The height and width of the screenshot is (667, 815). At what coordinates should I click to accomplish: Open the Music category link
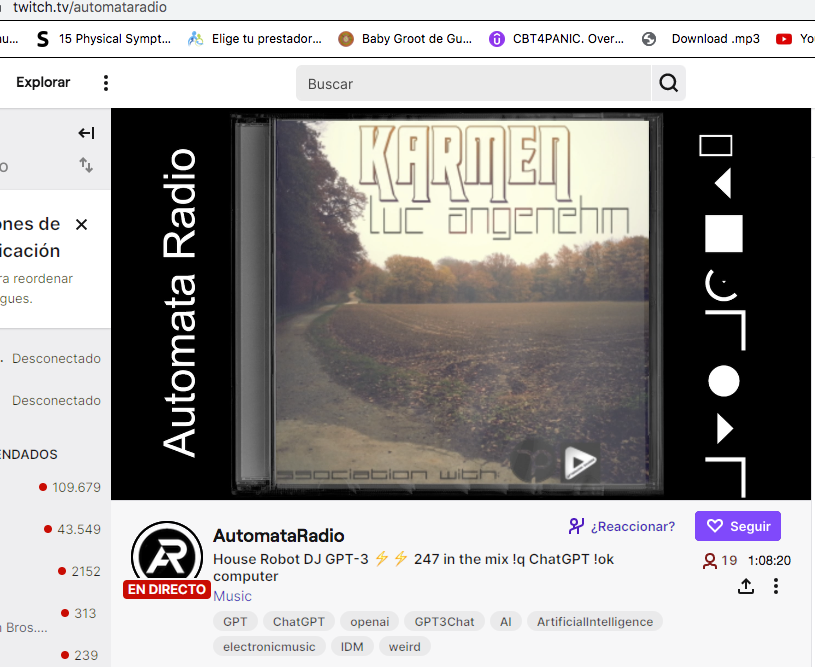point(232,596)
